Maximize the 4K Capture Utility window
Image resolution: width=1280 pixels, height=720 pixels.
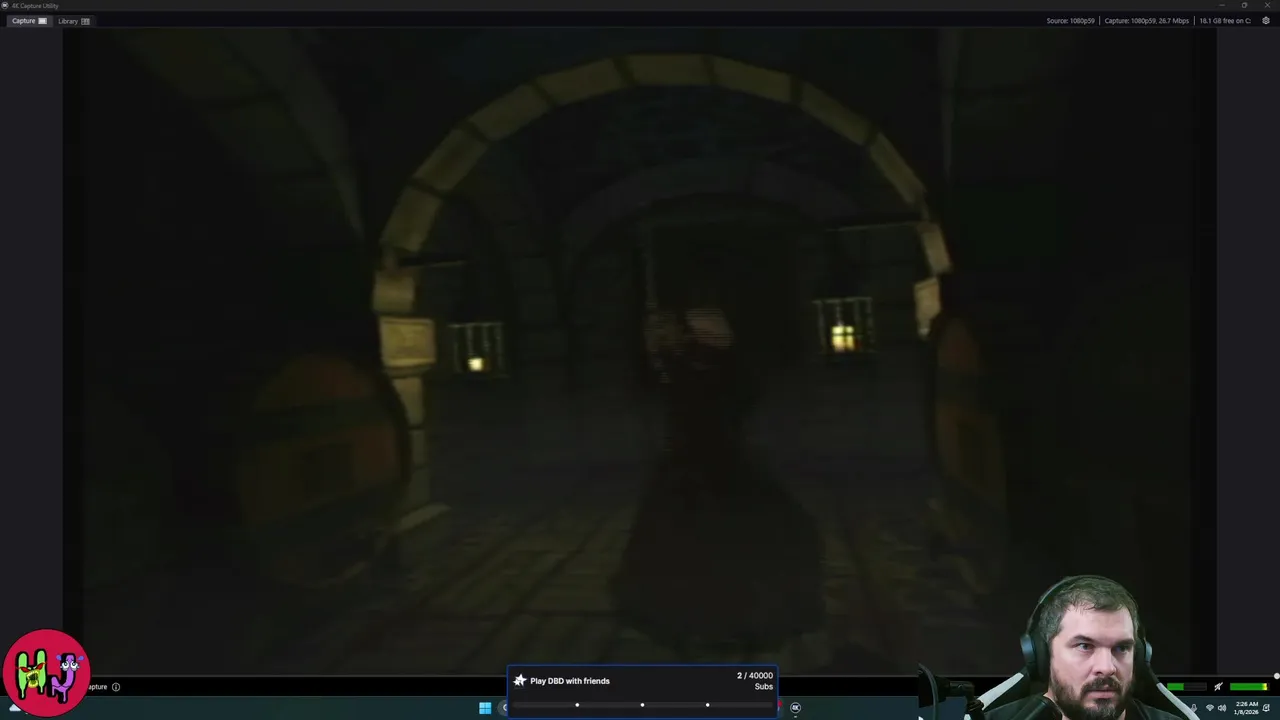(1244, 5)
